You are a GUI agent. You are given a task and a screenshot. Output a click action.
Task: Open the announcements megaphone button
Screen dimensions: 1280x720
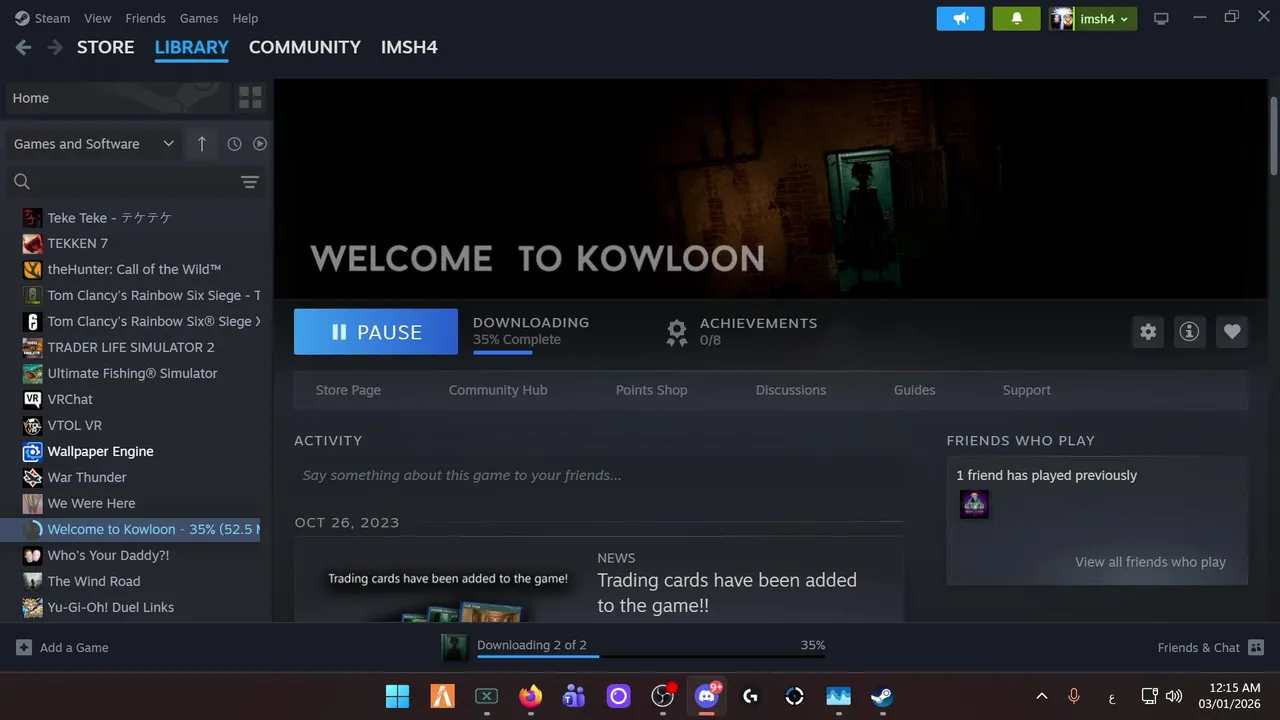point(961,18)
